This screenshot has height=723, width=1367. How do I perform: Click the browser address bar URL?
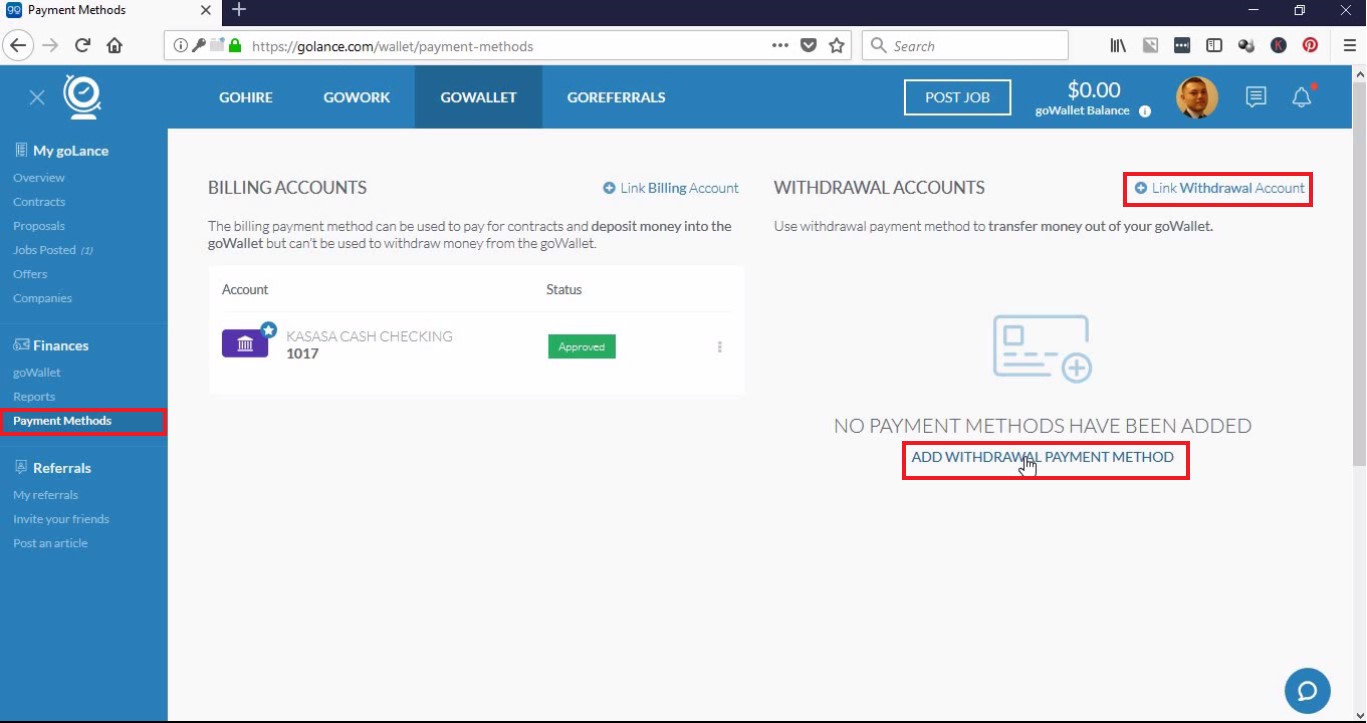393,46
